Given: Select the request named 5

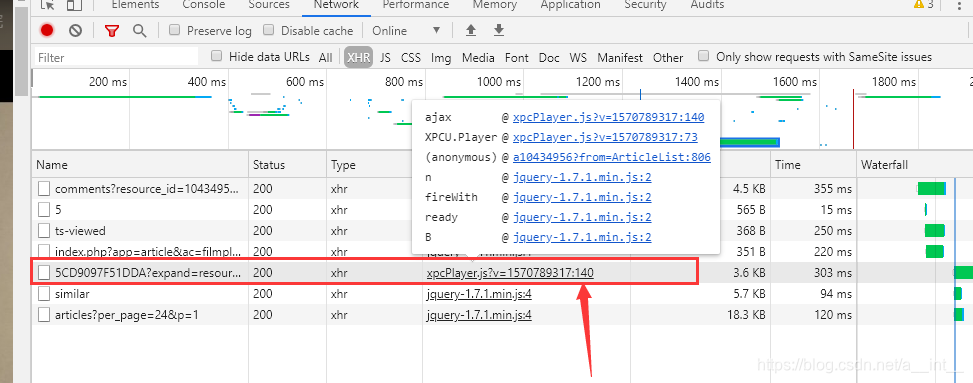Looking at the screenshot, I should pos(58,210).
